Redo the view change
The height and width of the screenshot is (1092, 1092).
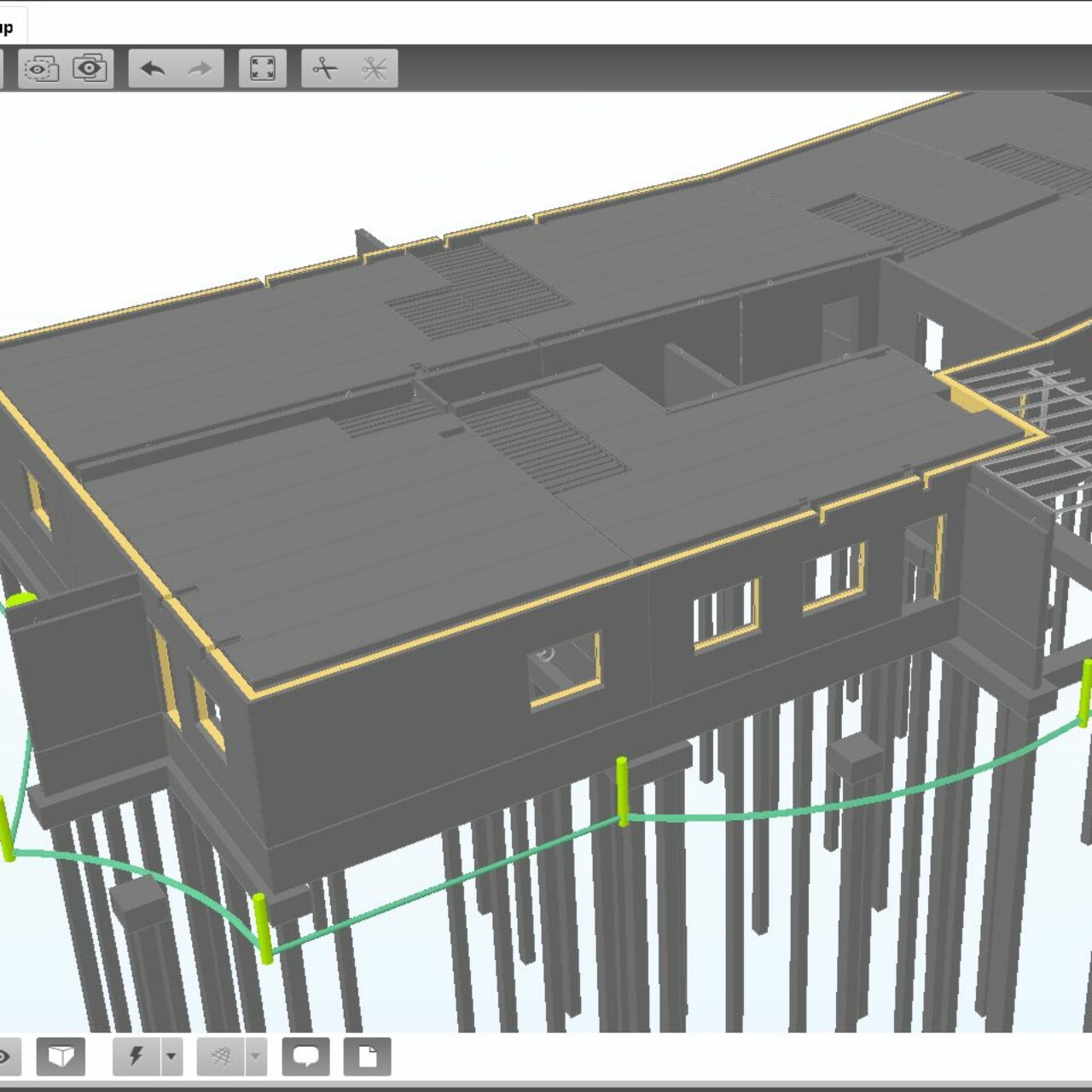(200, 68)
